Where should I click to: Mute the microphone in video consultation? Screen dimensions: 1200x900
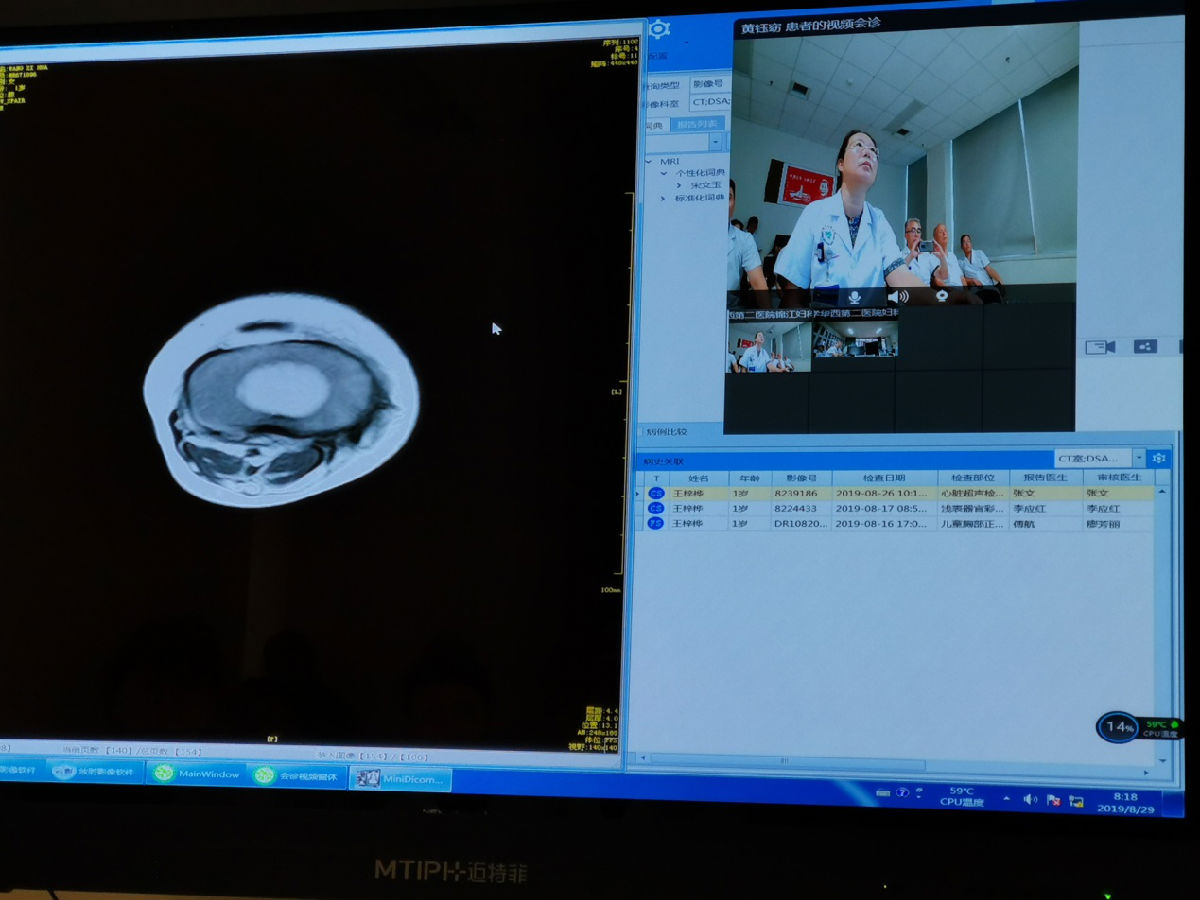click(855, 297)
